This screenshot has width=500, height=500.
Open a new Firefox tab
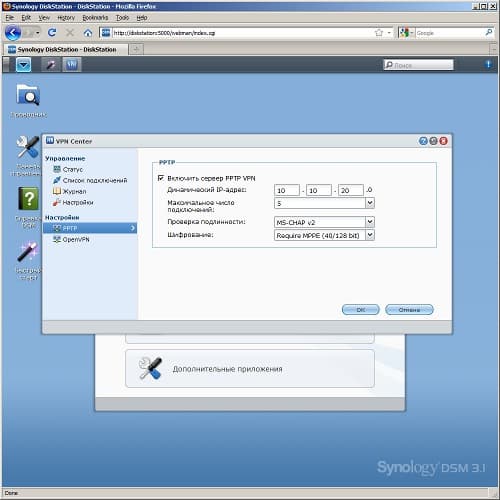(136, 49)
